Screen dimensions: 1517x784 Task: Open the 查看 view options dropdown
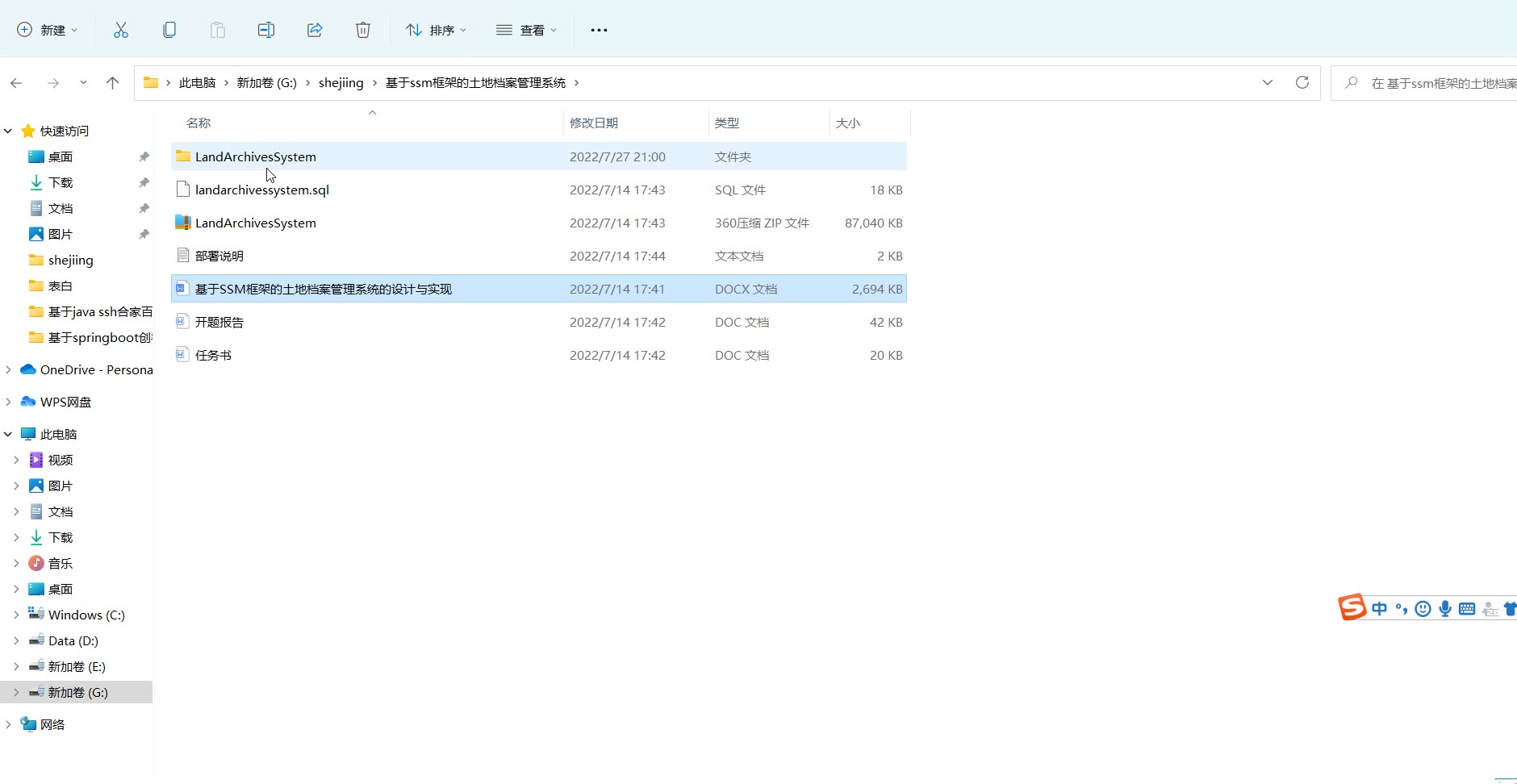[x=526, y=30]
